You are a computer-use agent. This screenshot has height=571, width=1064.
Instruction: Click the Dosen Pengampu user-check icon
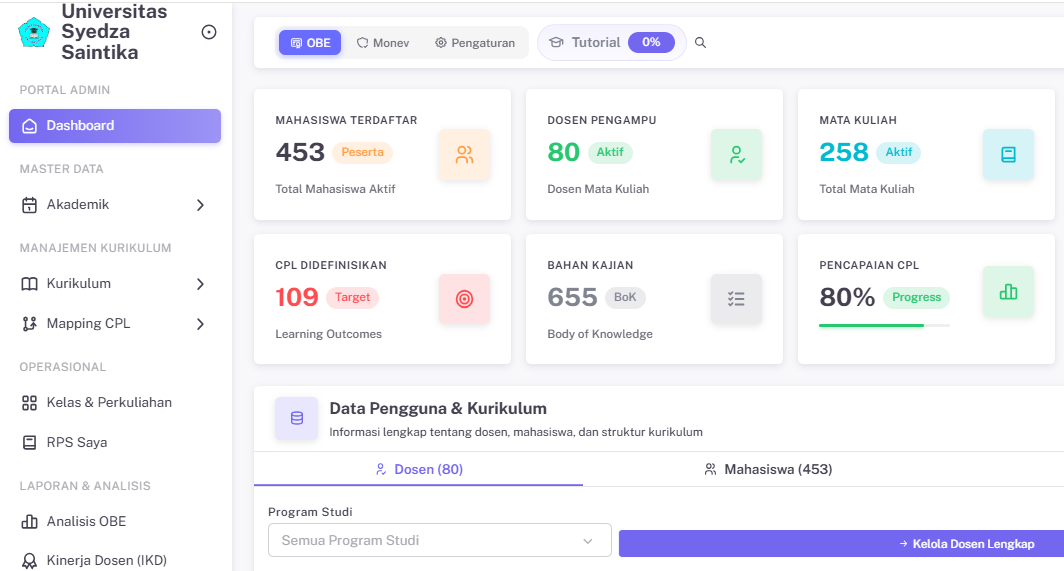coord(736,155)
